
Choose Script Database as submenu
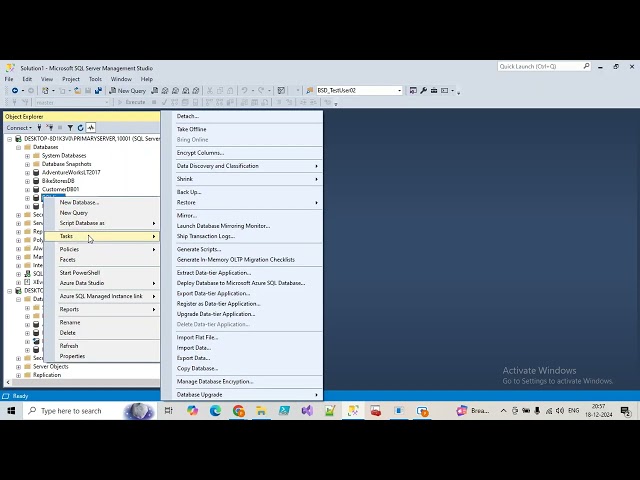point(102,223)
